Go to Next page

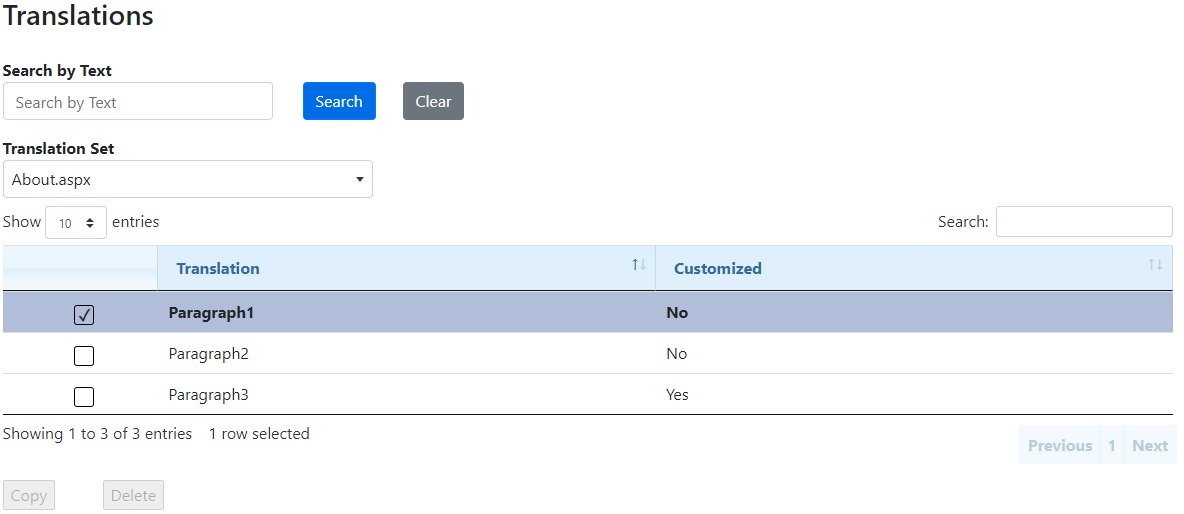1150,446
